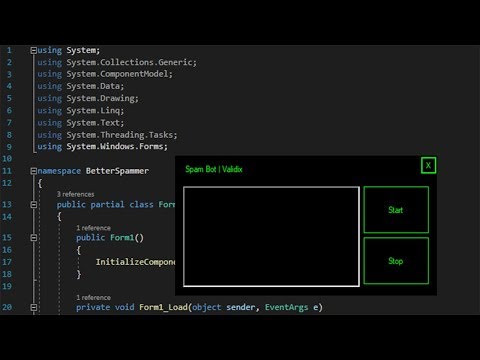Collapse the Form1() constructor at line 15

click(33, 237)
